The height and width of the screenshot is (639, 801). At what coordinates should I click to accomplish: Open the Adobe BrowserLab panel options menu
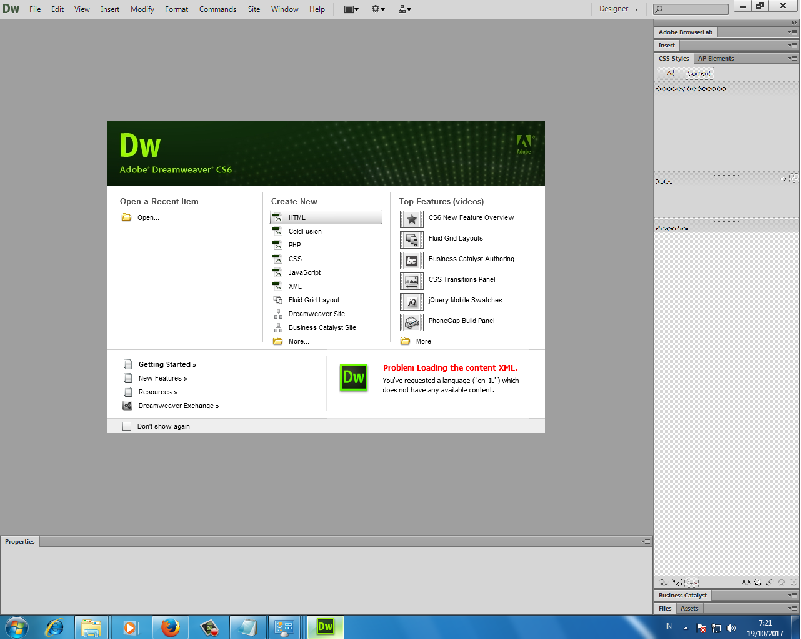tap(792, 32)
